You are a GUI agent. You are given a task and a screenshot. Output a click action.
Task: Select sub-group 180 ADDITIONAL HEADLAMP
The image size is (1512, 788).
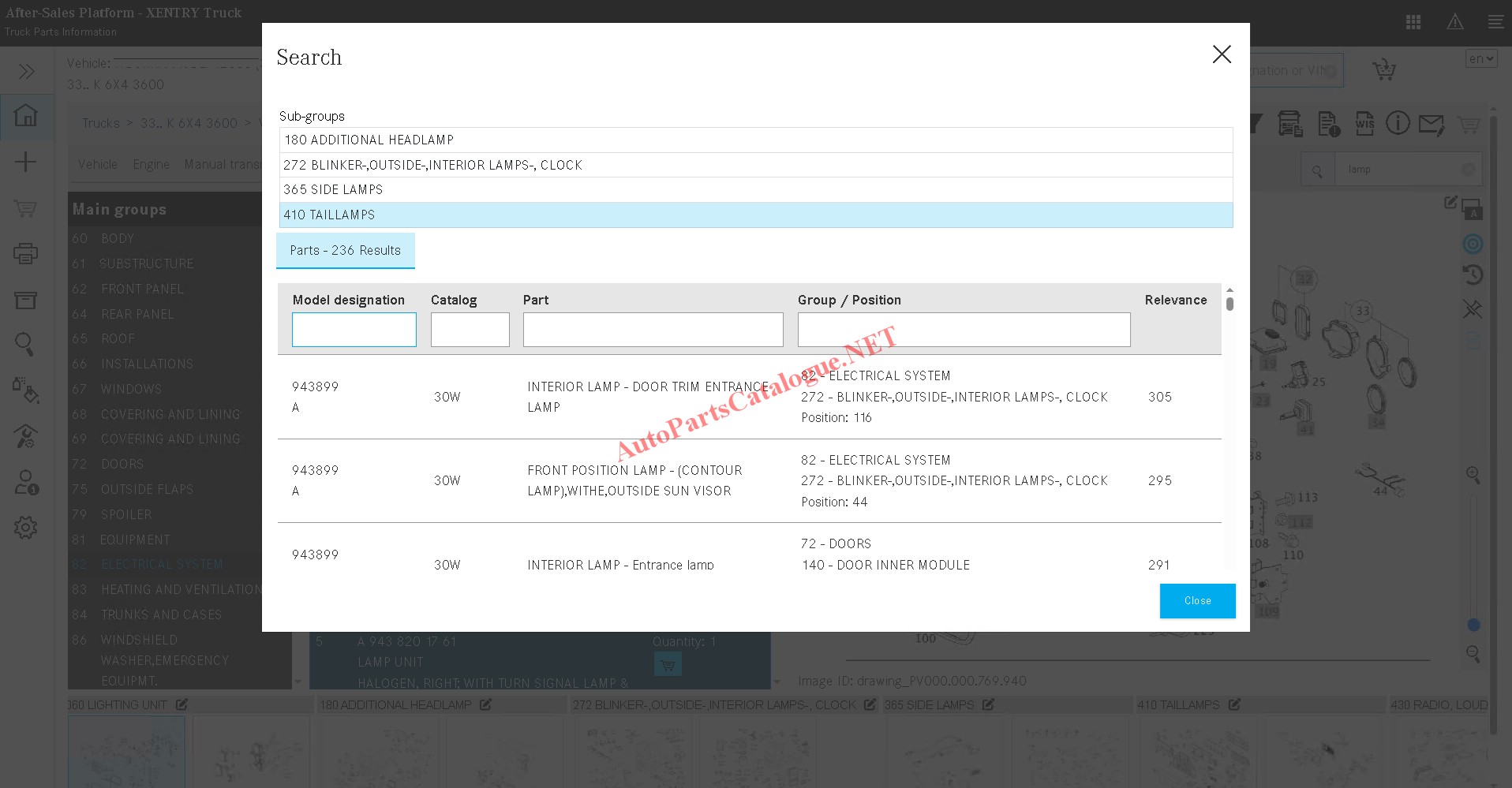point(755,140)
